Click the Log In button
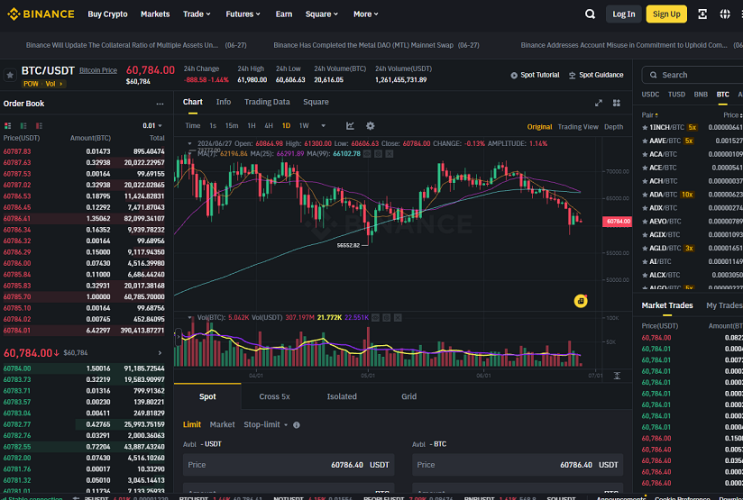This screenshot has height=500, width=743. tap(624, 14)
